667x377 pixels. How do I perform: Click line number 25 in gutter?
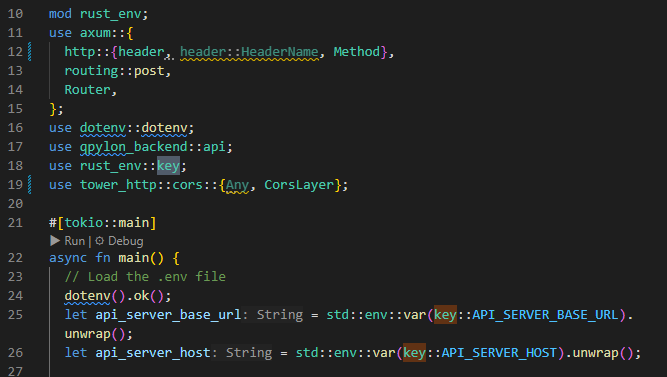click(x=15, y=314)
